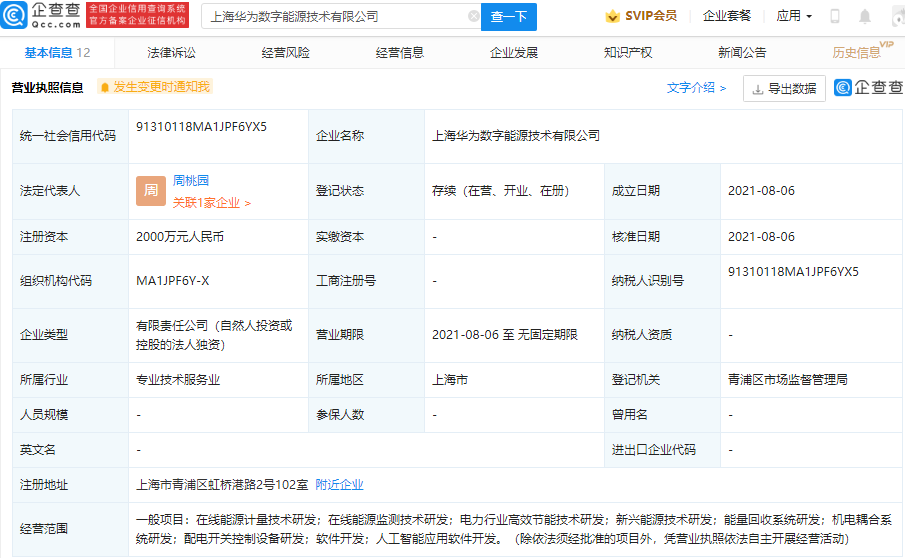Viewport: 905px width, 558px height.
Task: Enable 发生变更时通知我 change notification
Action: 154,87
